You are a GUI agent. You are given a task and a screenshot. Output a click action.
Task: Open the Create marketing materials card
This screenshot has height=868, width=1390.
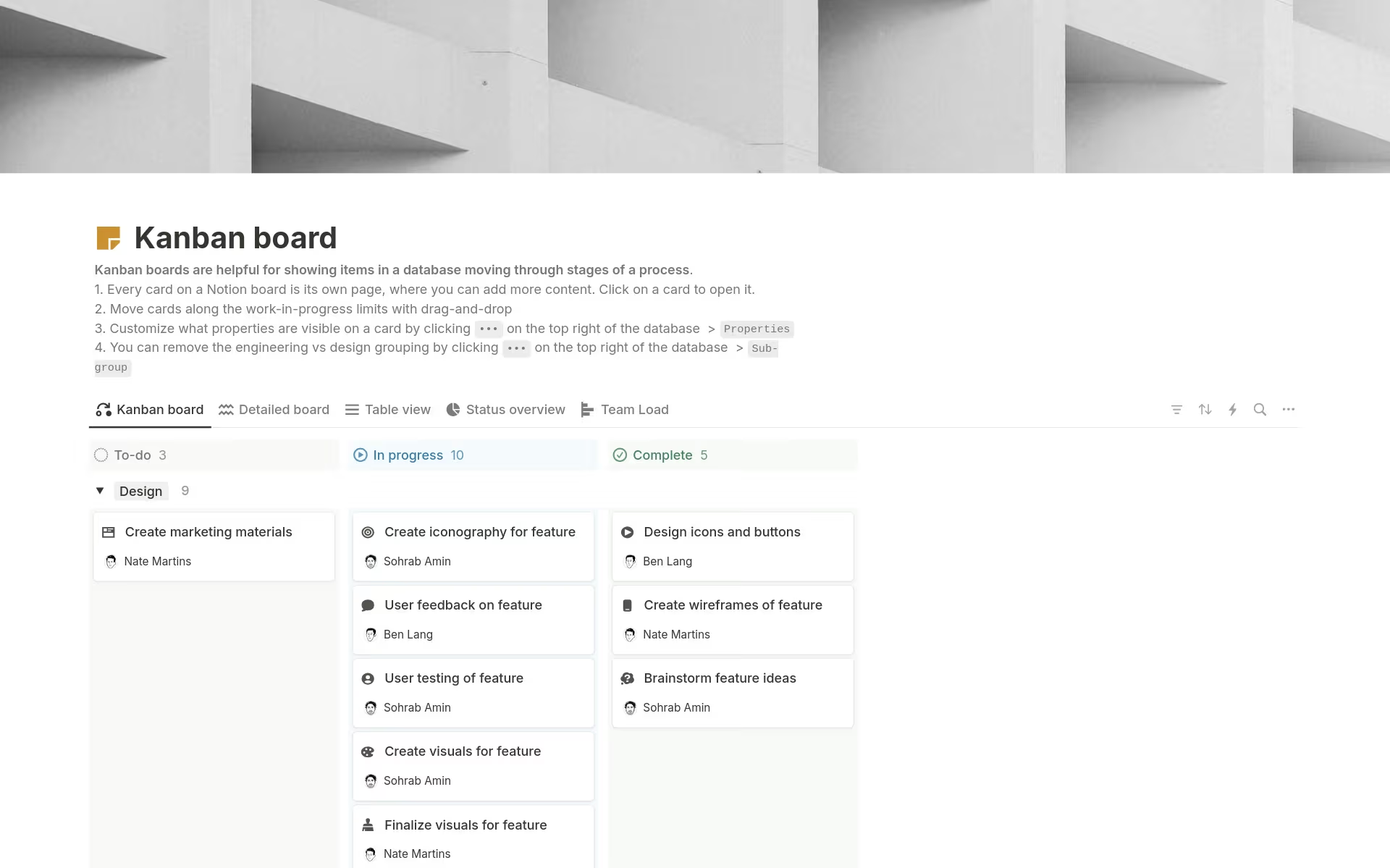[x=208, y=531]
